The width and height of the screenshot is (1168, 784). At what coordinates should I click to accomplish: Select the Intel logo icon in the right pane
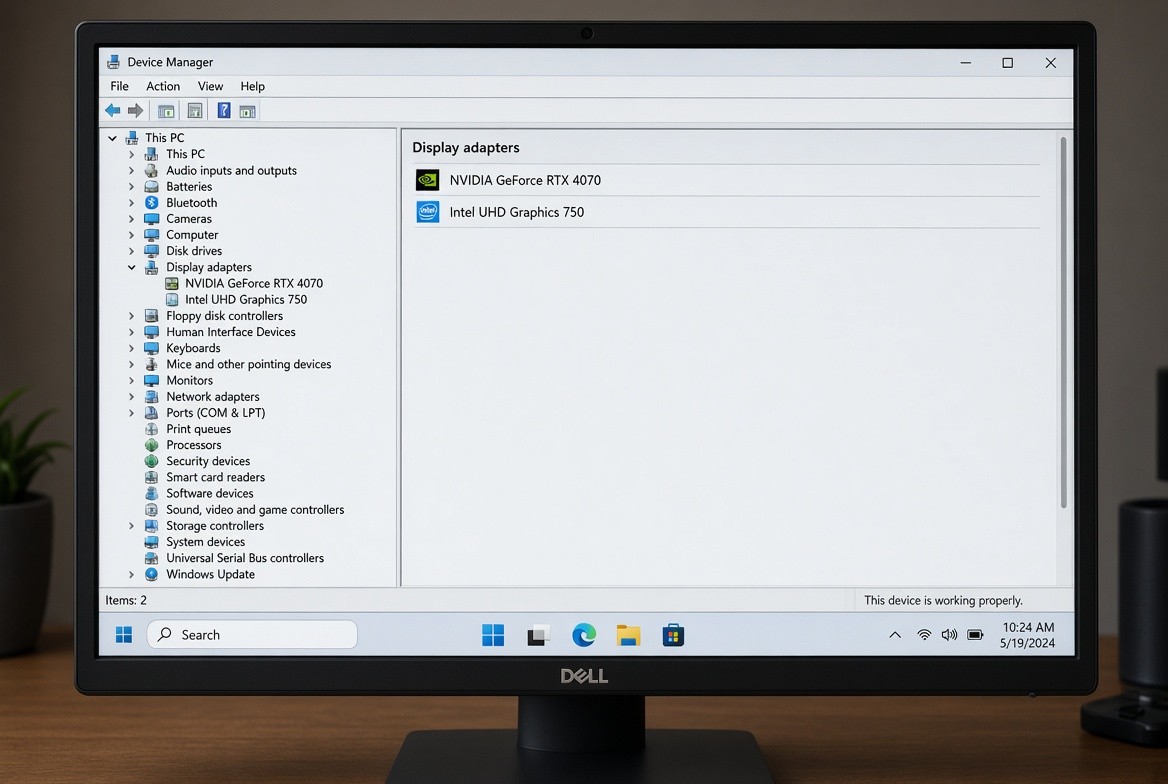coord(427,212)
